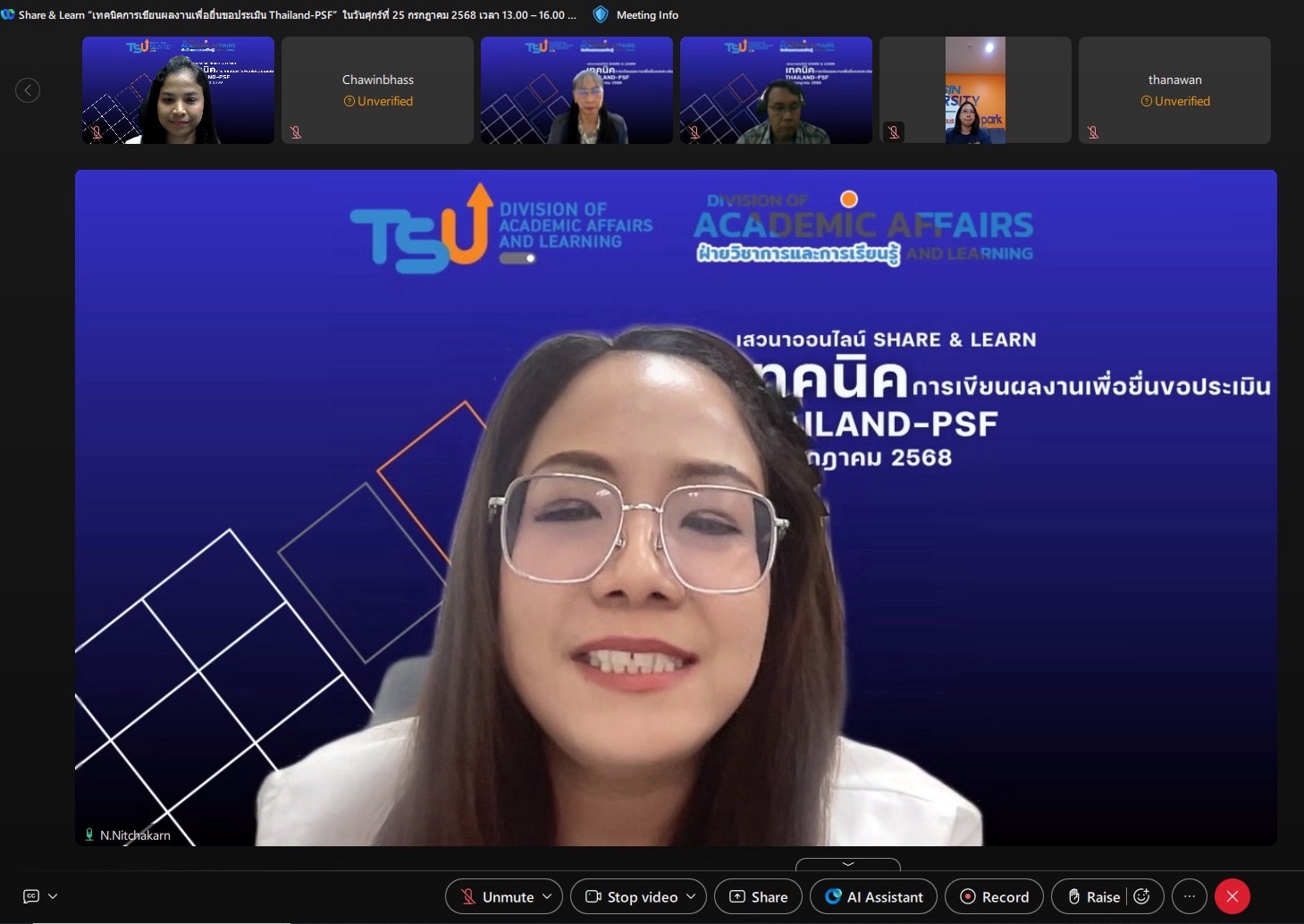Start recording with Record button
This screenshot has height=924, width=1304.
point(994,896)
